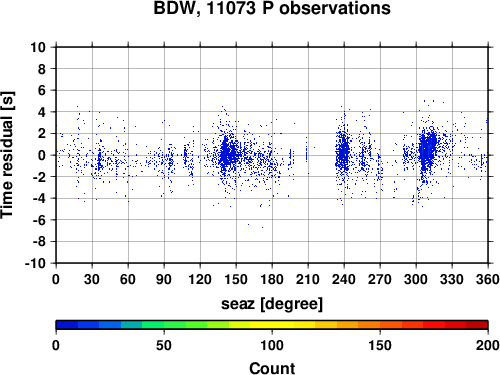Screen dimensions: 500x375
Task: Click the dark red end of the colorbar
Action: click(477, 325)
